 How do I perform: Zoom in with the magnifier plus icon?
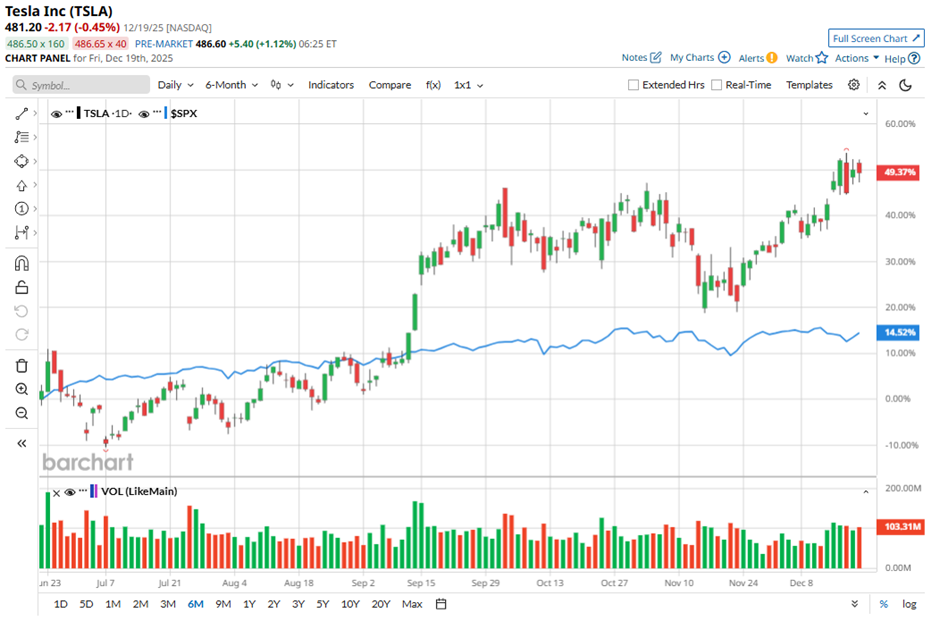[x=21, y=389]
